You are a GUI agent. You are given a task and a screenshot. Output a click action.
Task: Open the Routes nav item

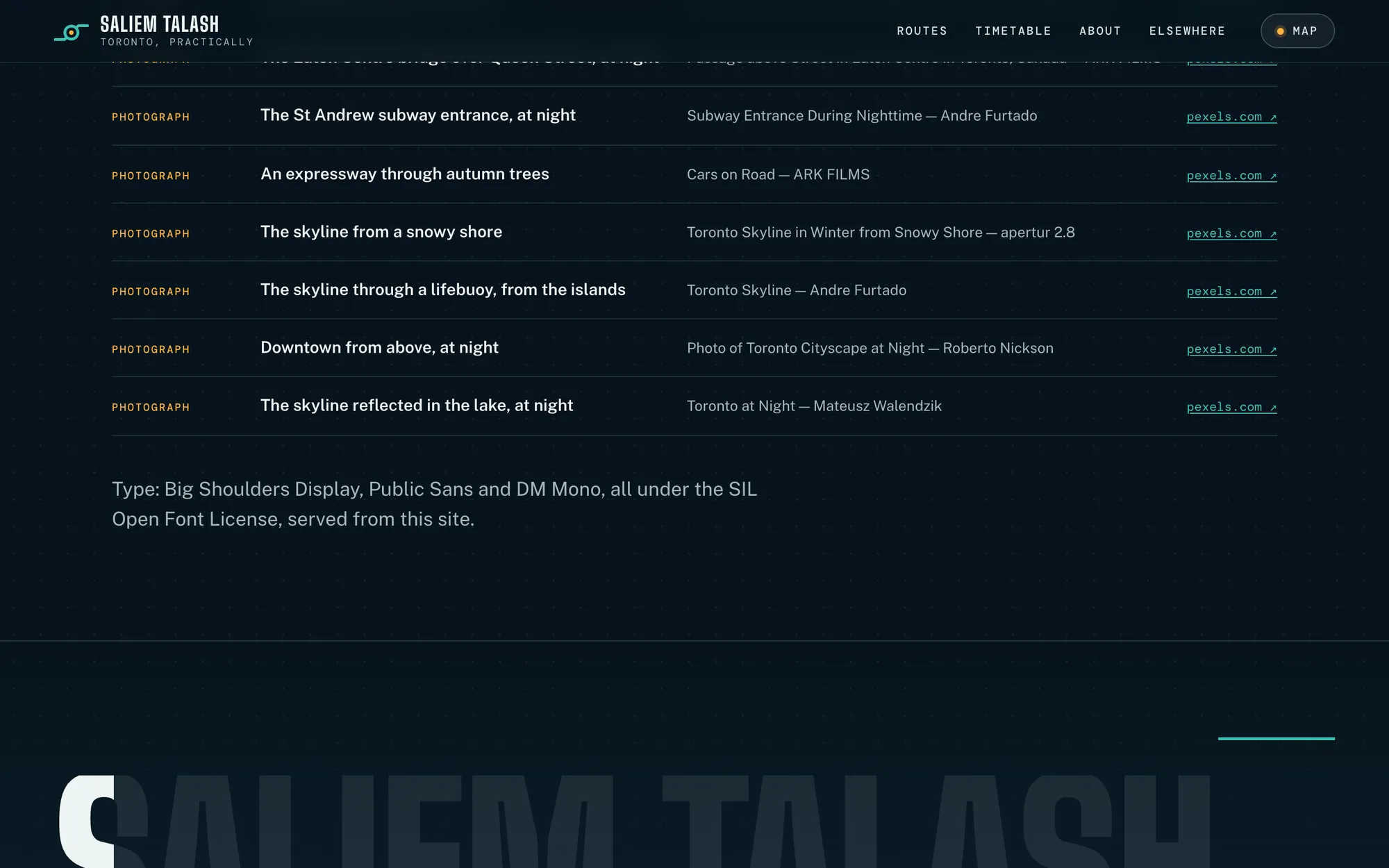(x=922, y=31)
